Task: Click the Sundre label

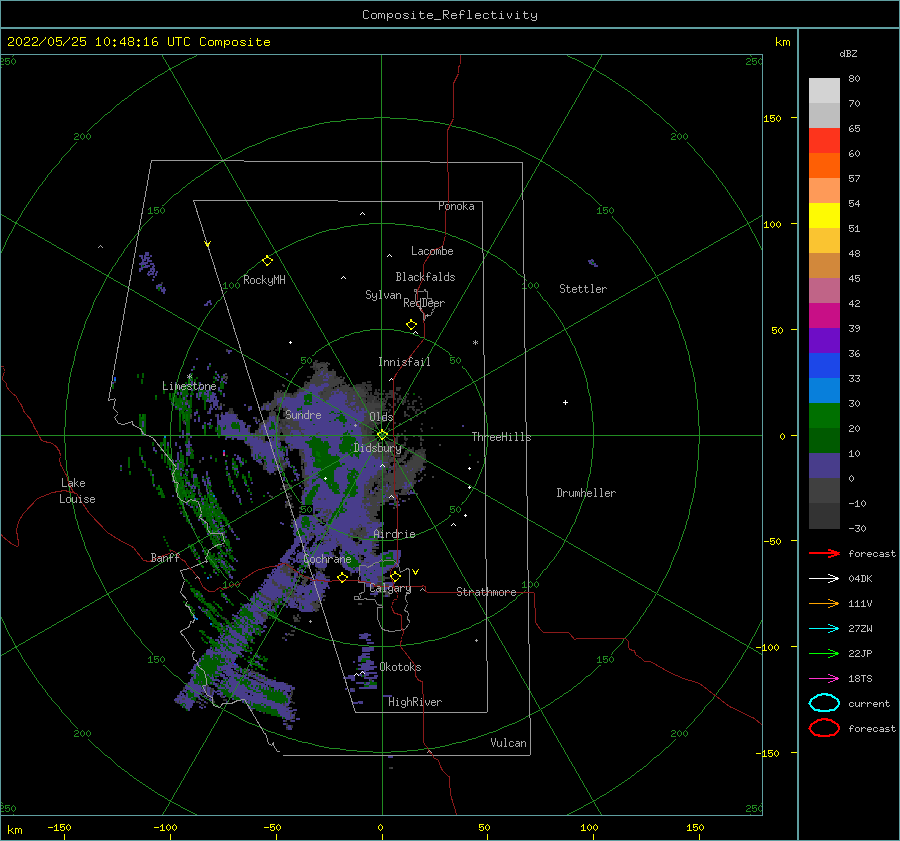Action: coord(303,415)
